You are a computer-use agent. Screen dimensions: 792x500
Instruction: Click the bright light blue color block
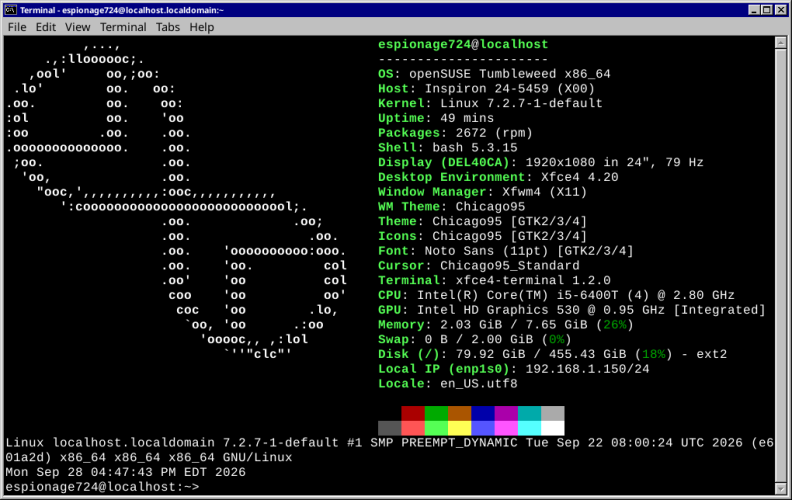(x=483, y=428)
